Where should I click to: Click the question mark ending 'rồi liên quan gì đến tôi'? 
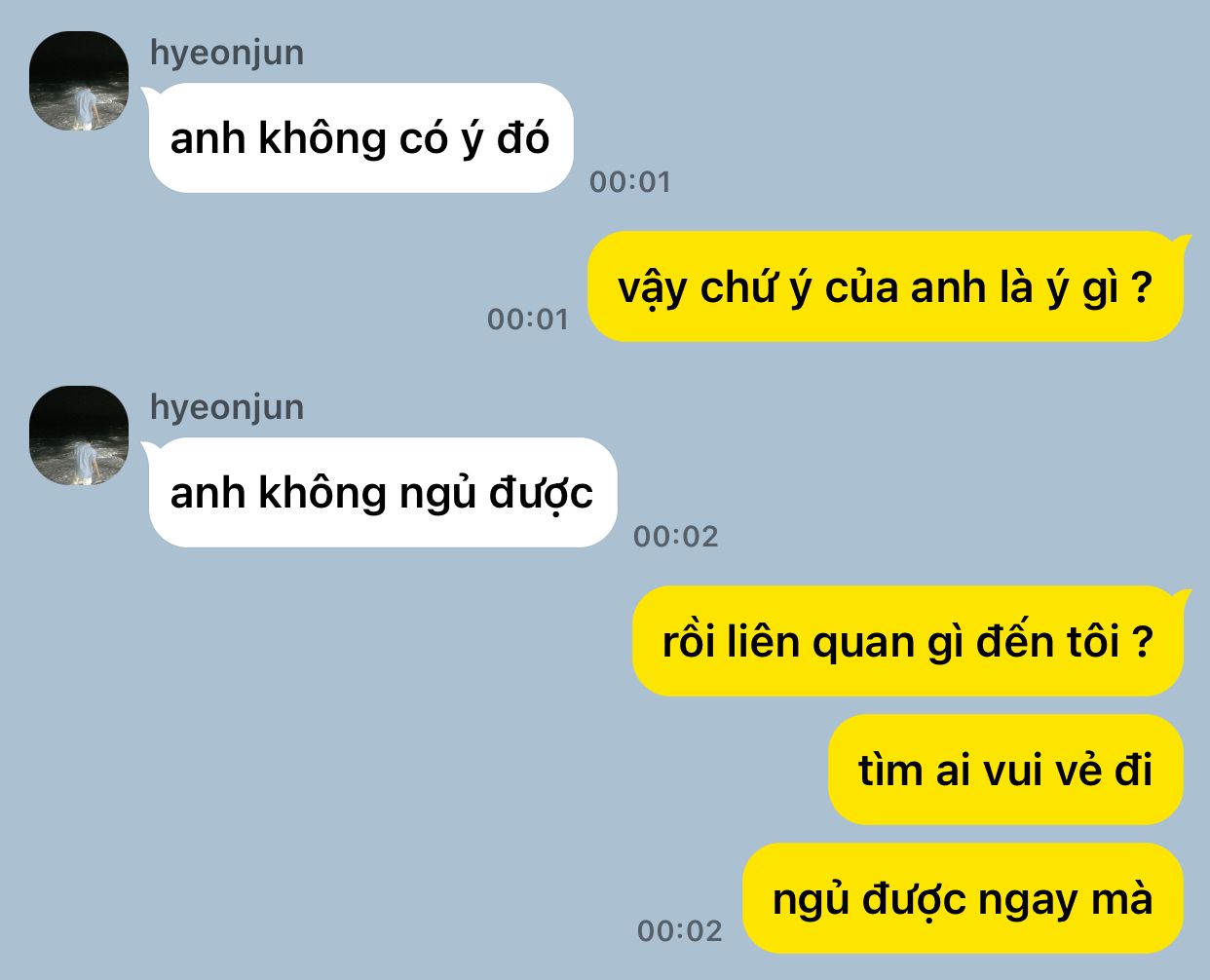click(x=1143, y=642)
